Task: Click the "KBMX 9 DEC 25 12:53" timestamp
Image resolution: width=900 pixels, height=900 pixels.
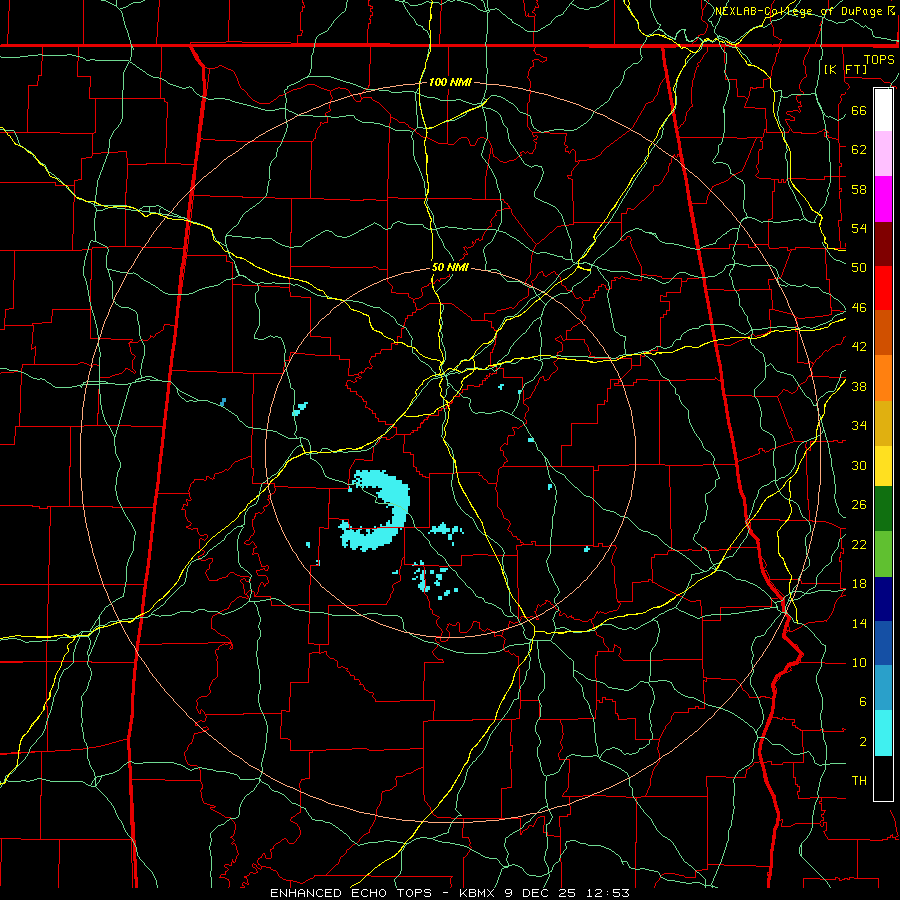Action: pos(544,893)
